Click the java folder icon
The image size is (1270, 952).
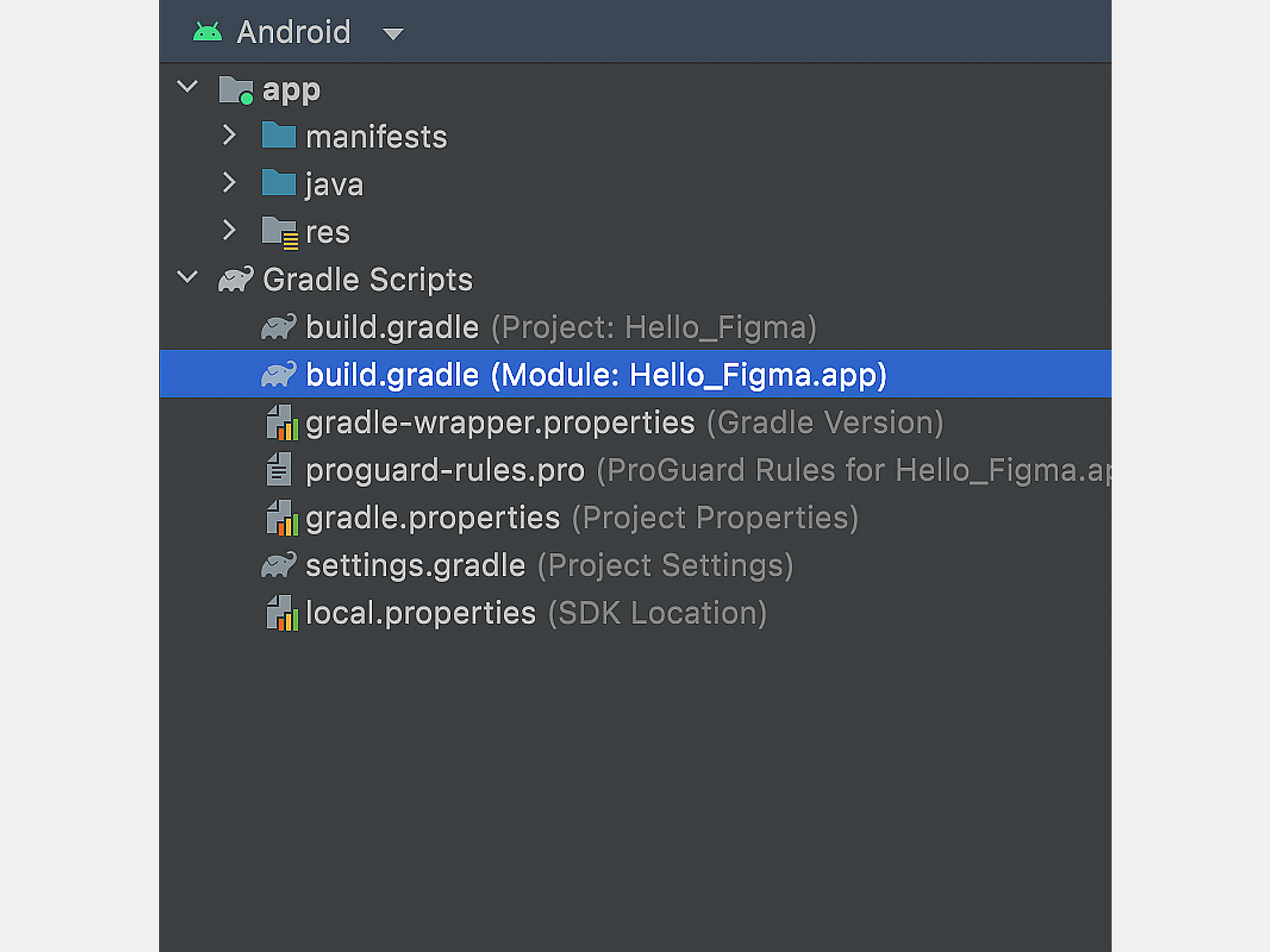coord(279,183)
